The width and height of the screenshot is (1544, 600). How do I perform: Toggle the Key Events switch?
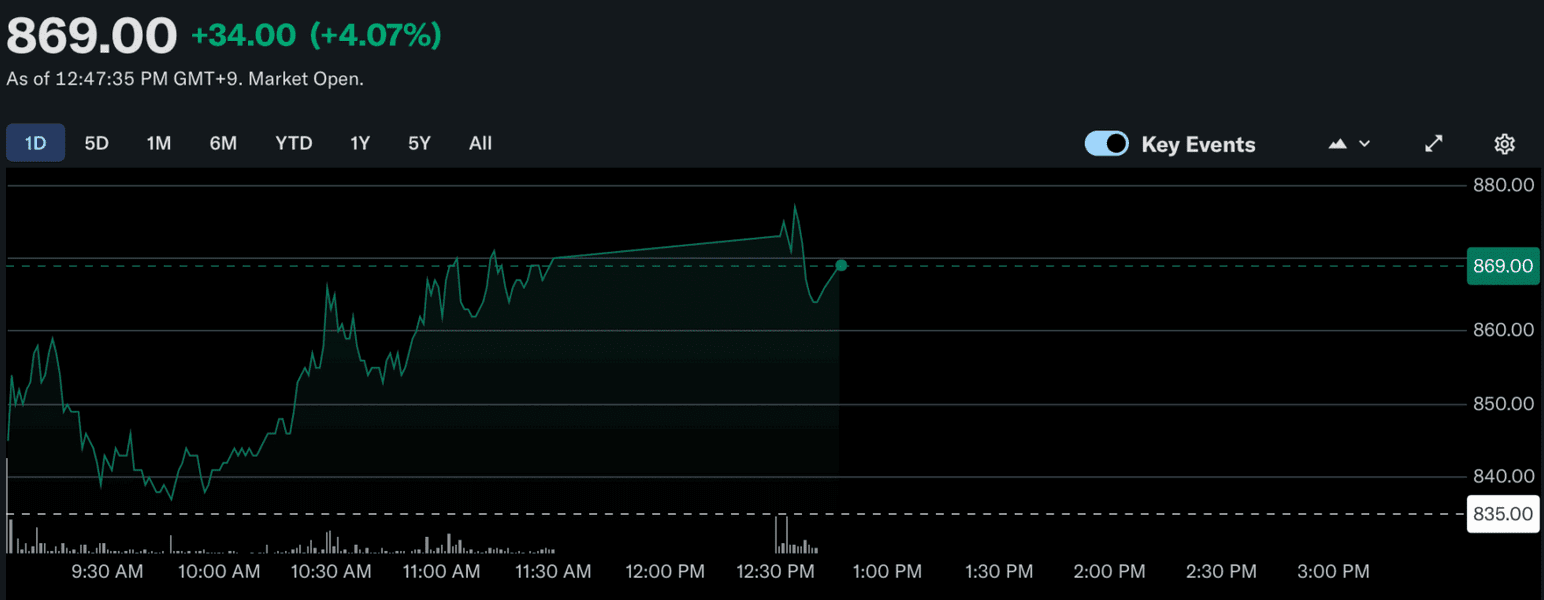click(1107, 144)
